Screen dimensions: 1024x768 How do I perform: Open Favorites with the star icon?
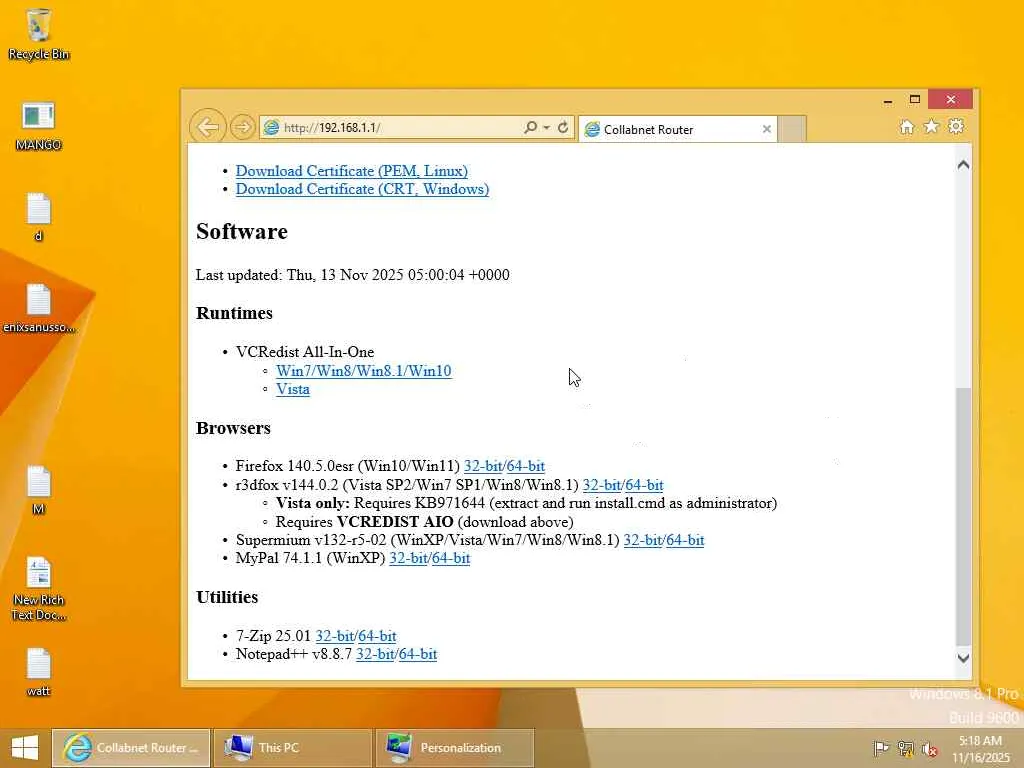931,126
